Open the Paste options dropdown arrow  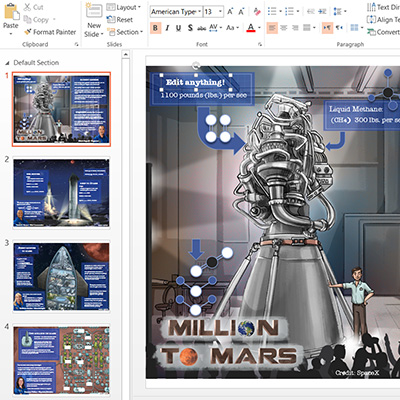click(x=11, y=33)
